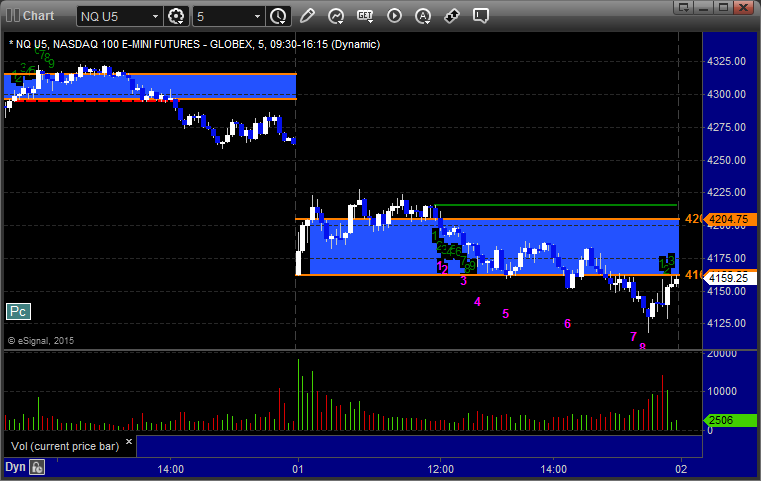Click the 4275.00 price axis label

click(x=727, y=127)
